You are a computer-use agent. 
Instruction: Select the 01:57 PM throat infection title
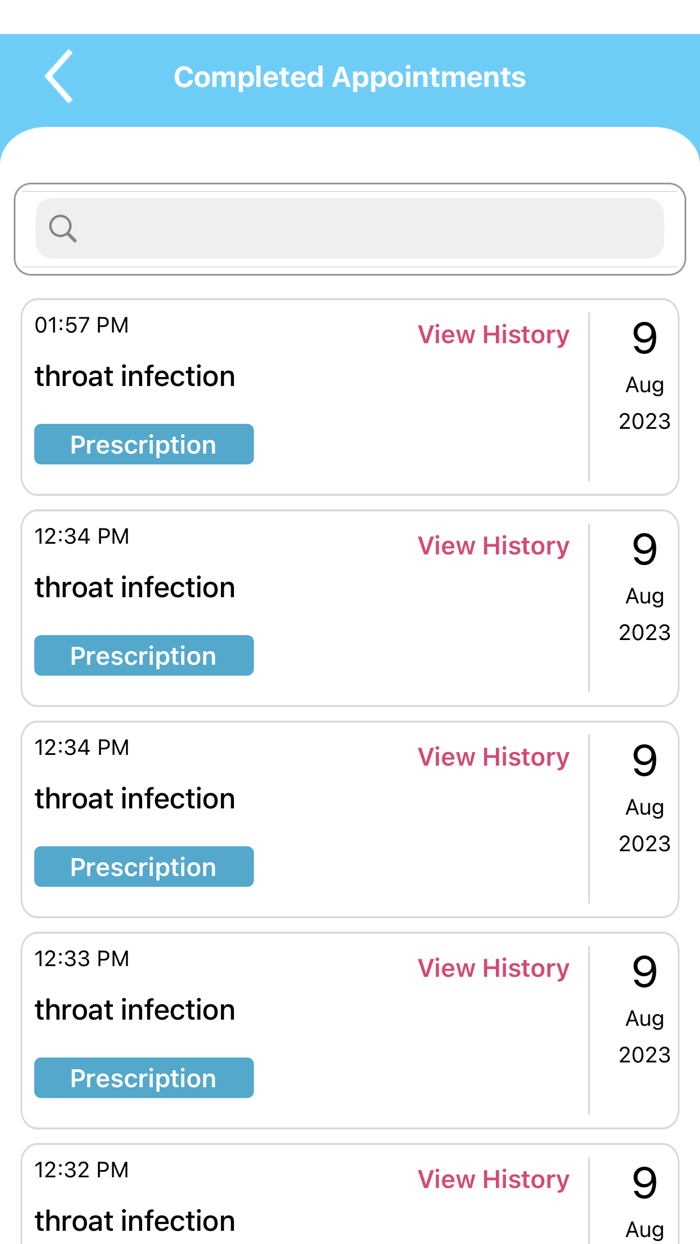click(x=135, y=377)
